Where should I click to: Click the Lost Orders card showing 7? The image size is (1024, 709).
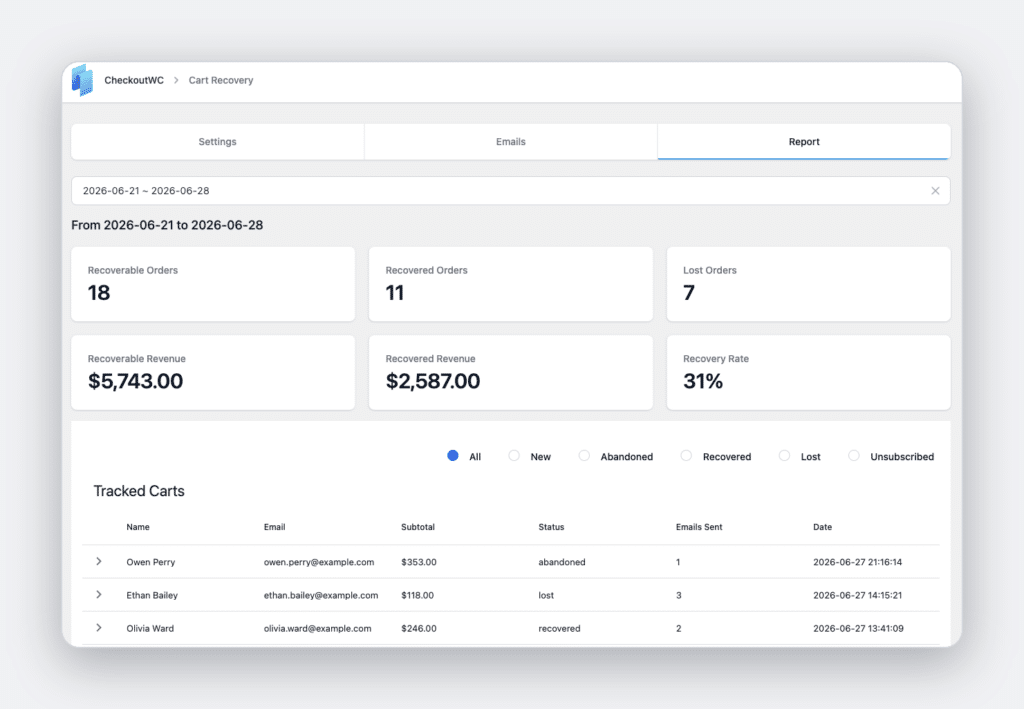click(808, 284)
